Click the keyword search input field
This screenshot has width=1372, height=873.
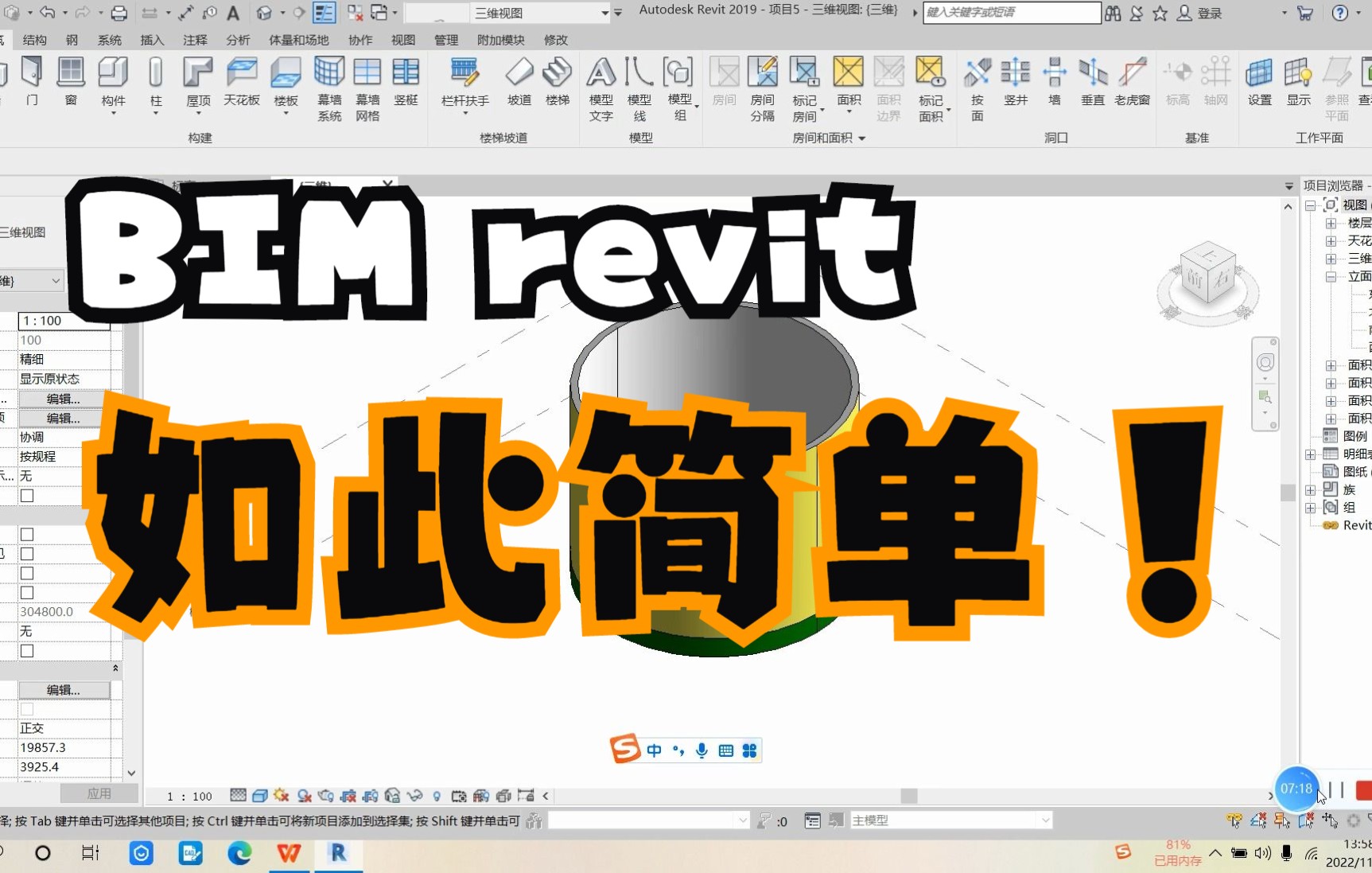[x=1011, y=13]
